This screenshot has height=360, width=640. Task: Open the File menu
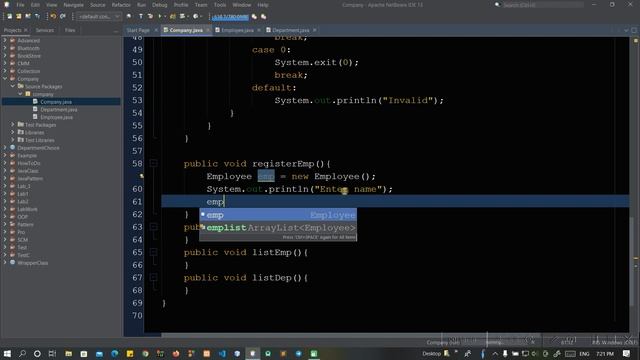coord(20,5)
